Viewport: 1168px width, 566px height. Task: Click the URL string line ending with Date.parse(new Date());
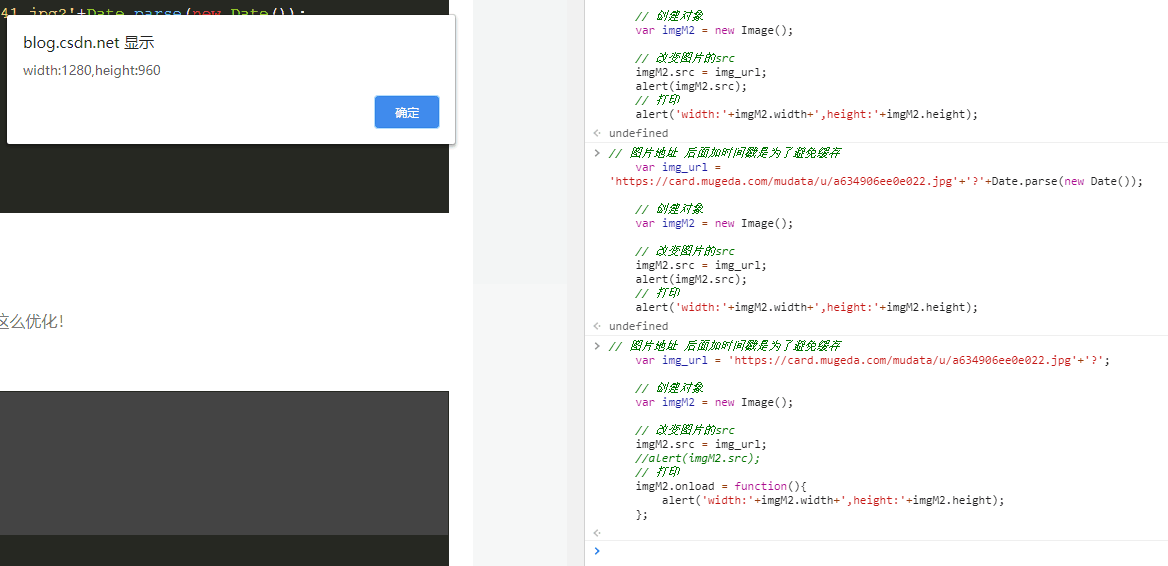click(876, 182)
